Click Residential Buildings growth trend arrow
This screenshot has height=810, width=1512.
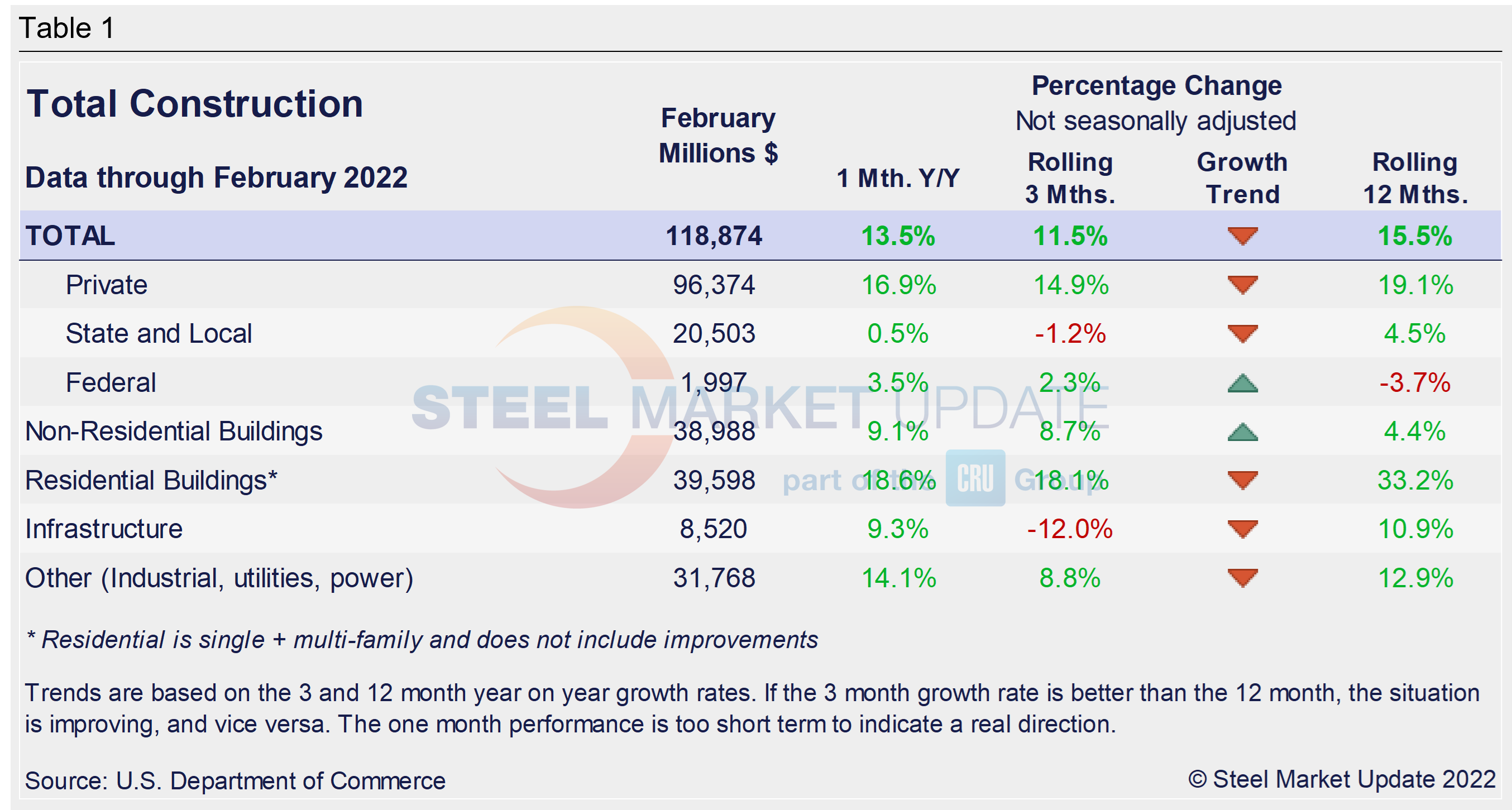coord(1242,480)
